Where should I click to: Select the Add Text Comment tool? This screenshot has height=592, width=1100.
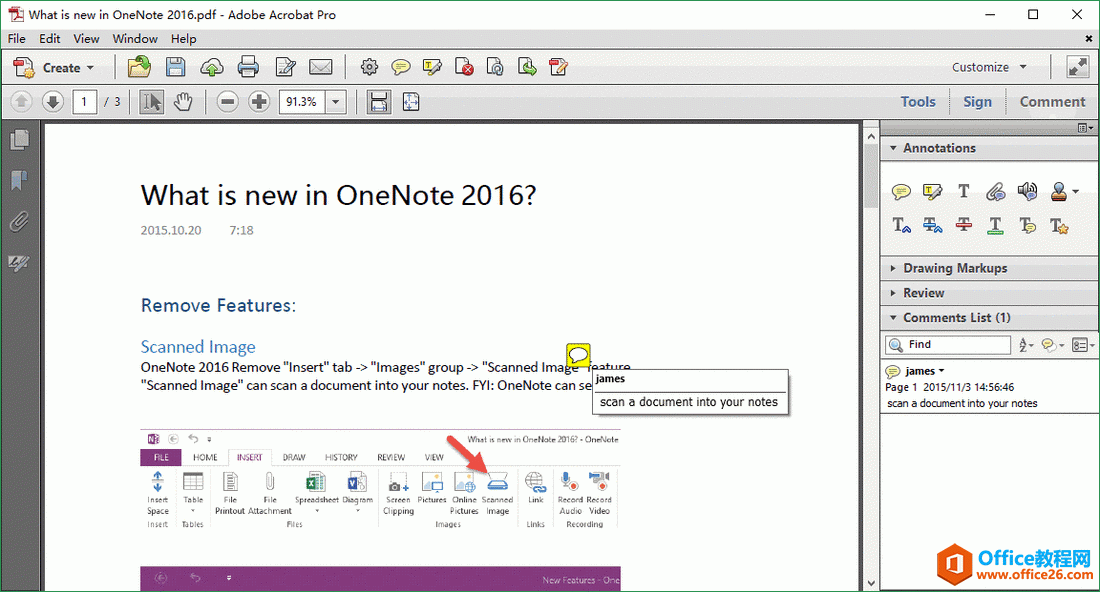click(x=963, y=191)
